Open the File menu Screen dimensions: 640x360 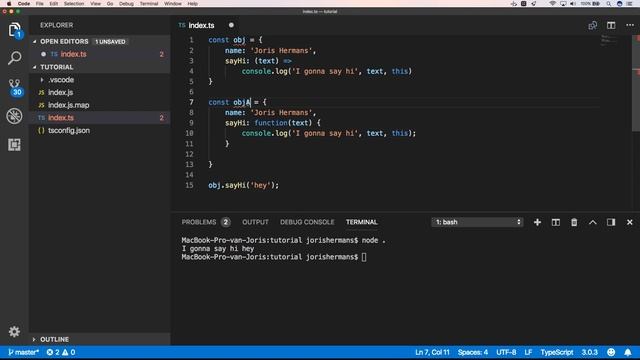(40, 4)
